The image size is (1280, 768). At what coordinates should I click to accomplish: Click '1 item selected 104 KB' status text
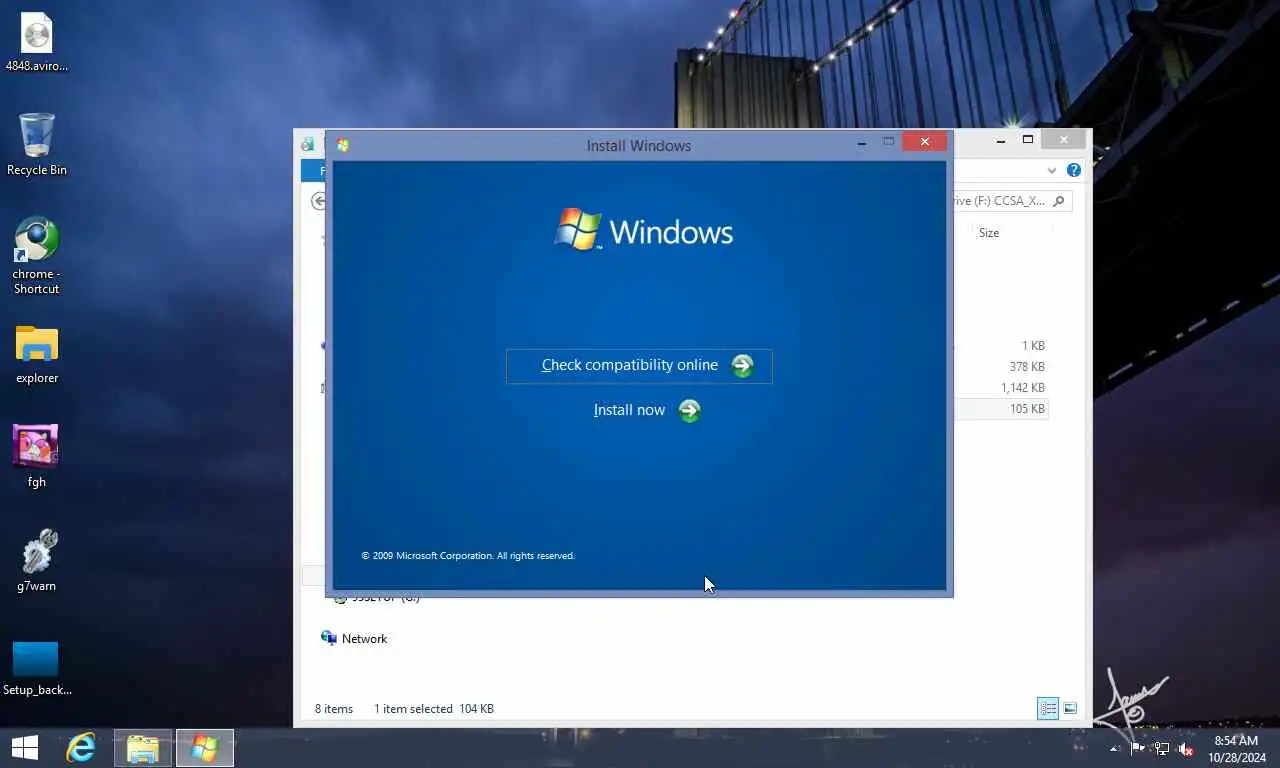click(x=434, y=709)
